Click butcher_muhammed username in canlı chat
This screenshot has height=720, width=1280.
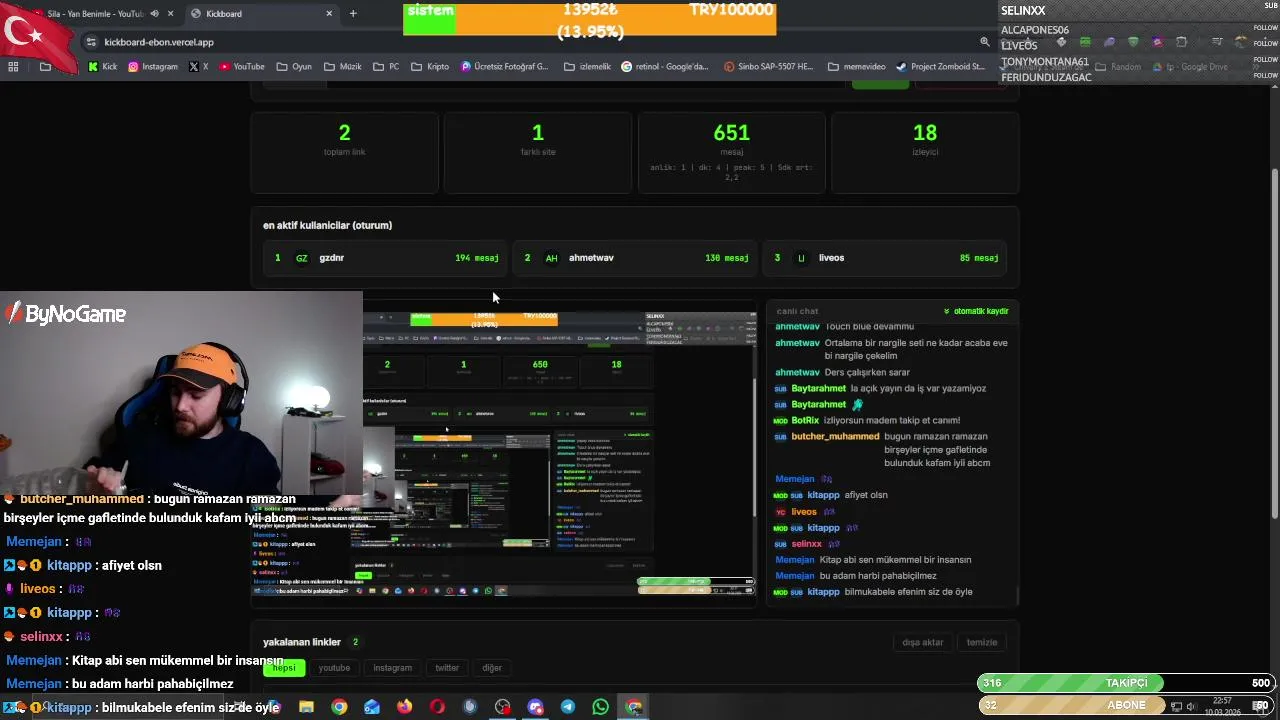coord(835,437)
